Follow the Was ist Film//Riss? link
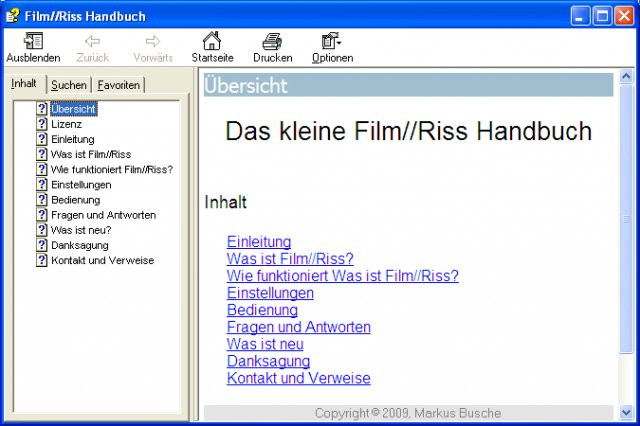The image size is (640, 426). tap(290, 259)
